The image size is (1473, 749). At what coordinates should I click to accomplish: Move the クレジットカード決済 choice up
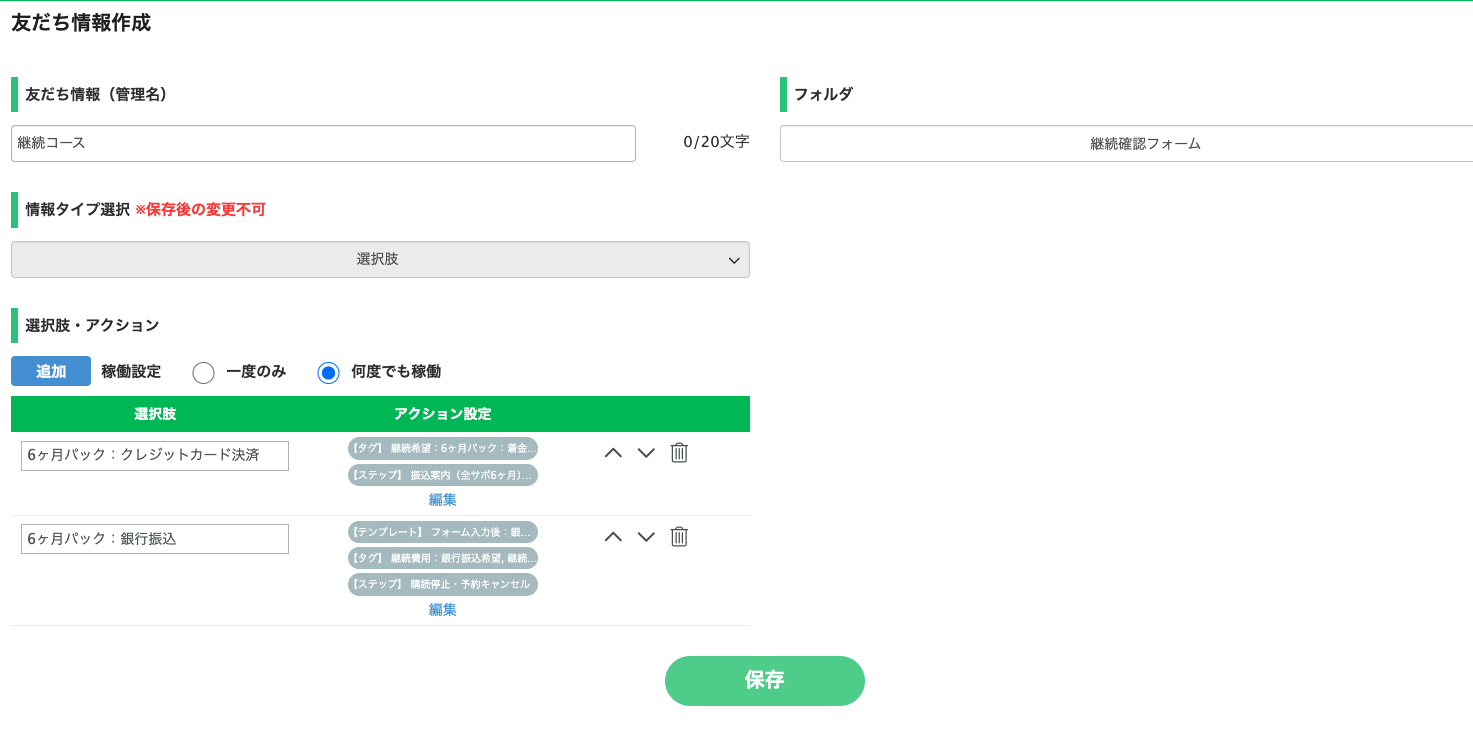coord(613,452)
